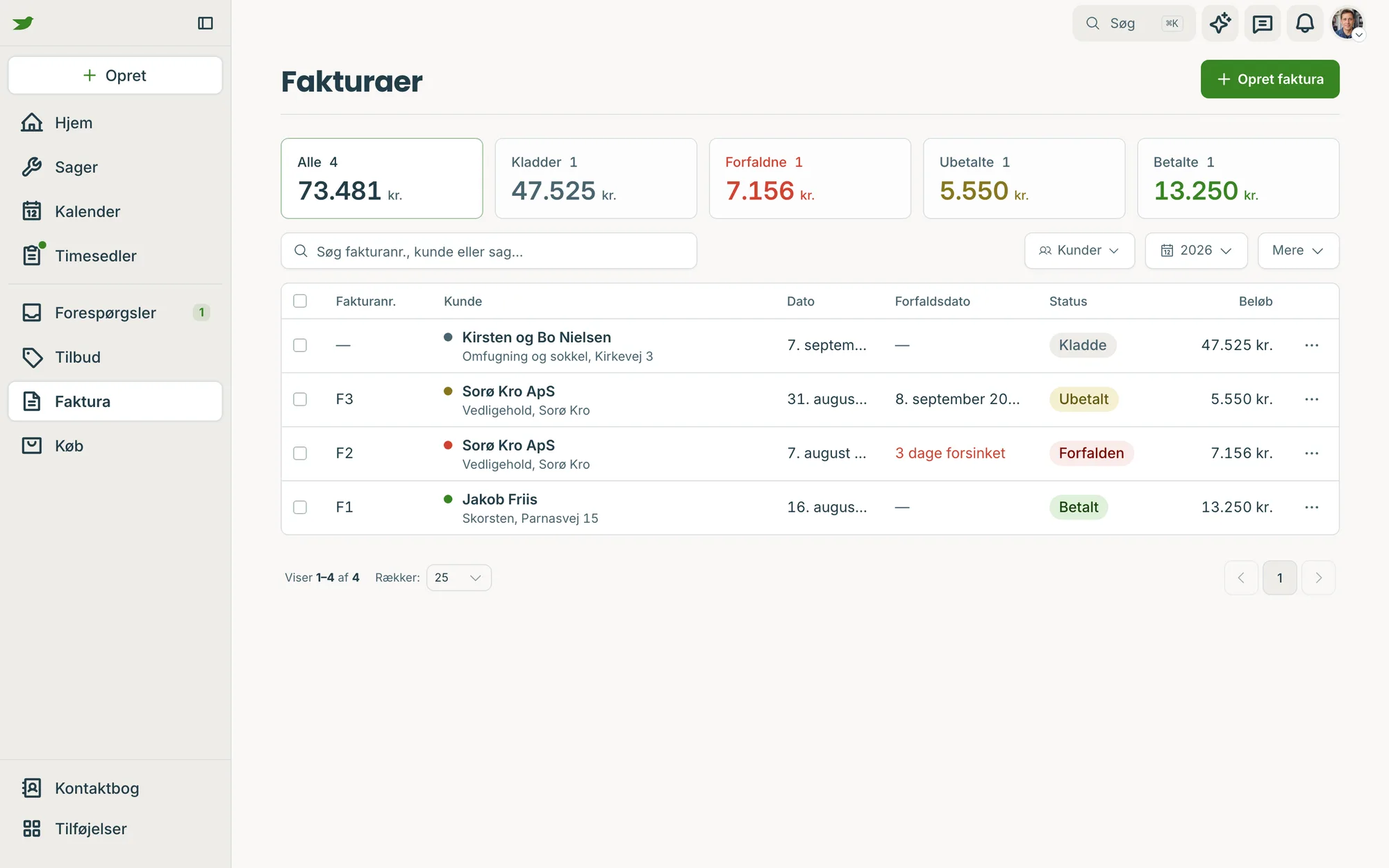This screenshot has width=1389, height=868.
Task: Open the 2026 year dropdown
Action: tap(1196, 251)
